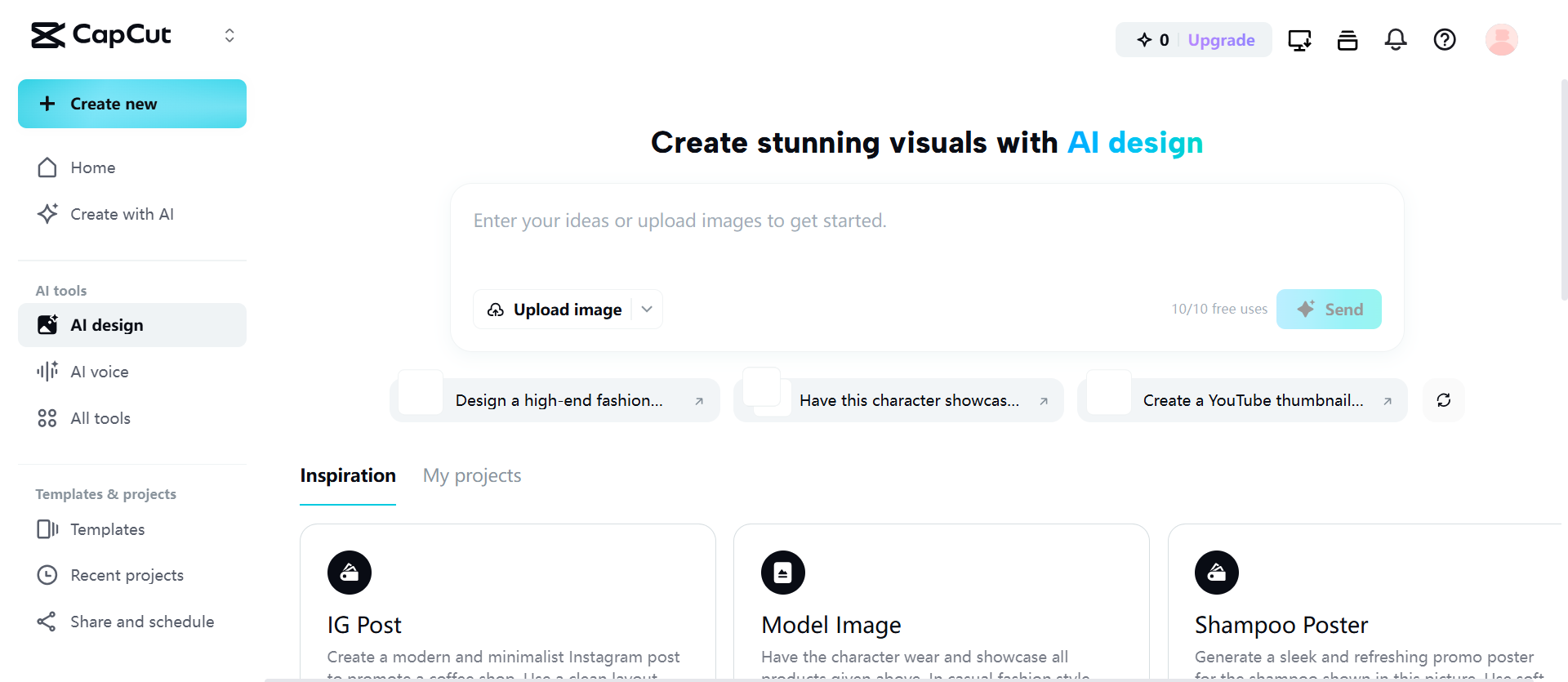Open the notifications bell
This screenshot has height=682, width=1568.
click(1396, 39)
